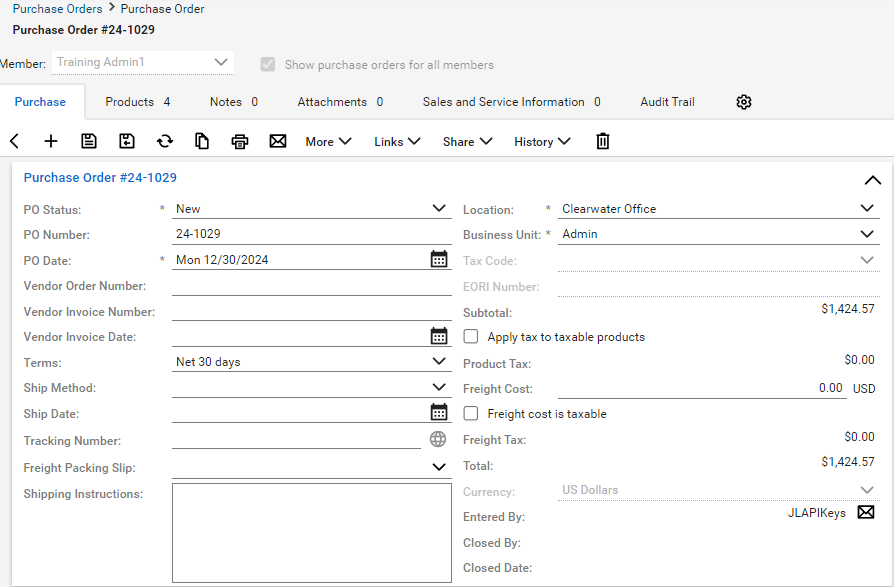894x587 pixels.
Task: Print the purchase order
Action: pos(240,141)
